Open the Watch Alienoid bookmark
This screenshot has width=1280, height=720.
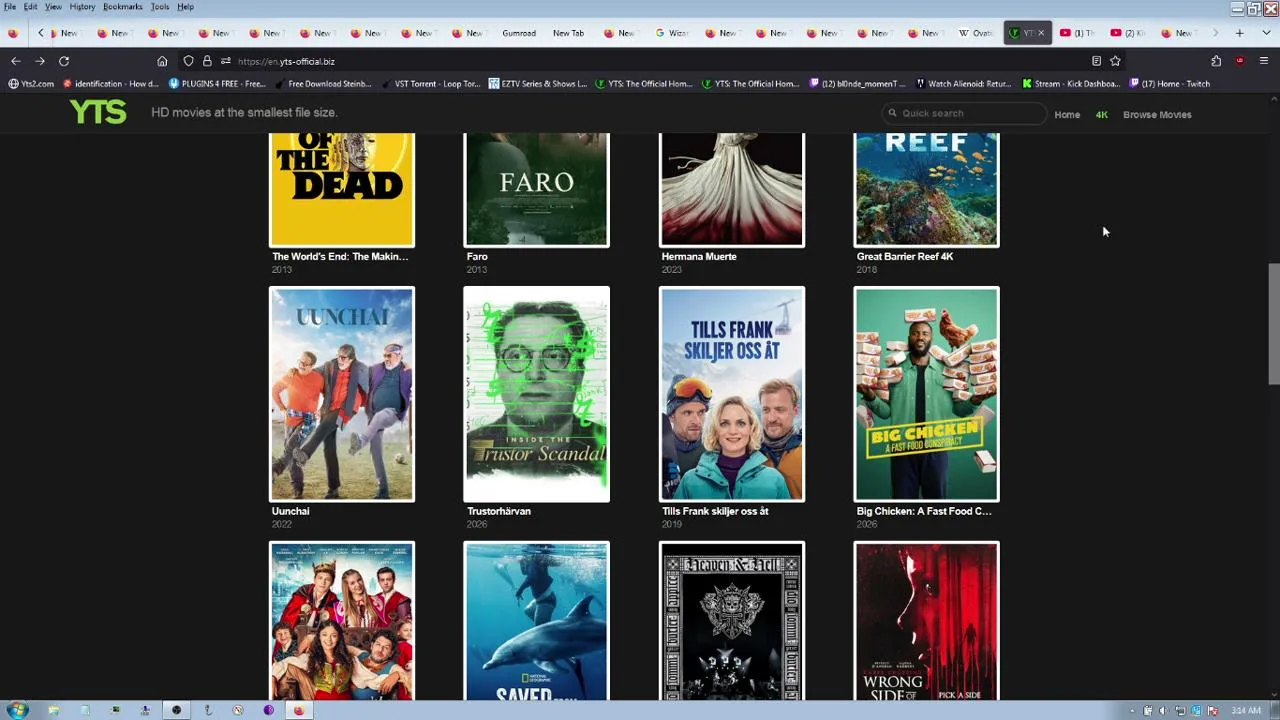963,84
